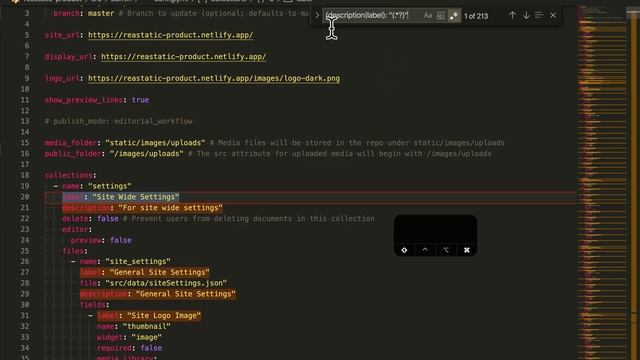The height and width of the screenshot is (360, 640).
Task: Click the commented publish_mode line
Action: (118, 121)
